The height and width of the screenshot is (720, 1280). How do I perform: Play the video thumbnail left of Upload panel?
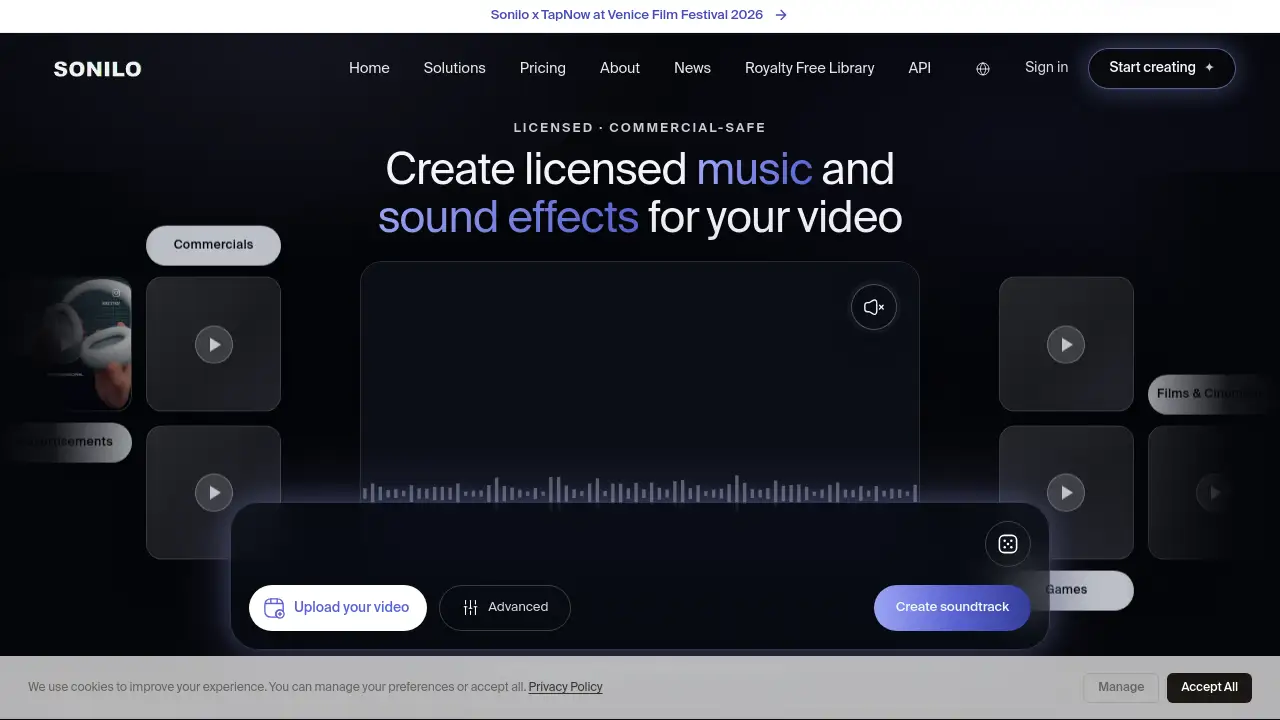click(214, 492)
